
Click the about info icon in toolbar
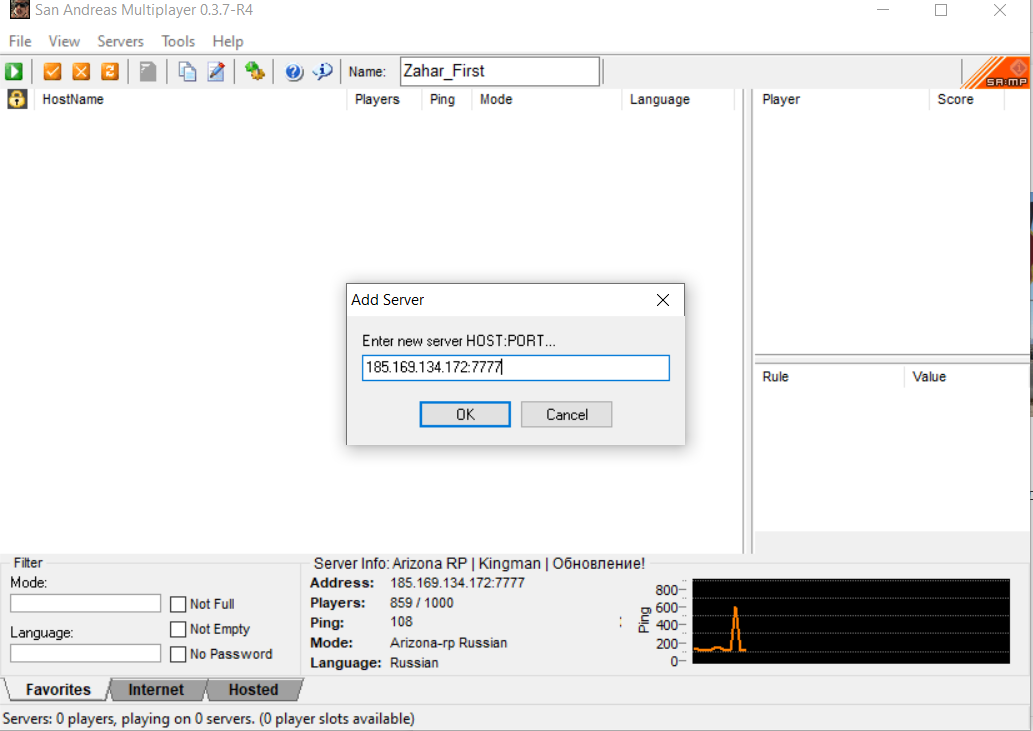point(323,71)
